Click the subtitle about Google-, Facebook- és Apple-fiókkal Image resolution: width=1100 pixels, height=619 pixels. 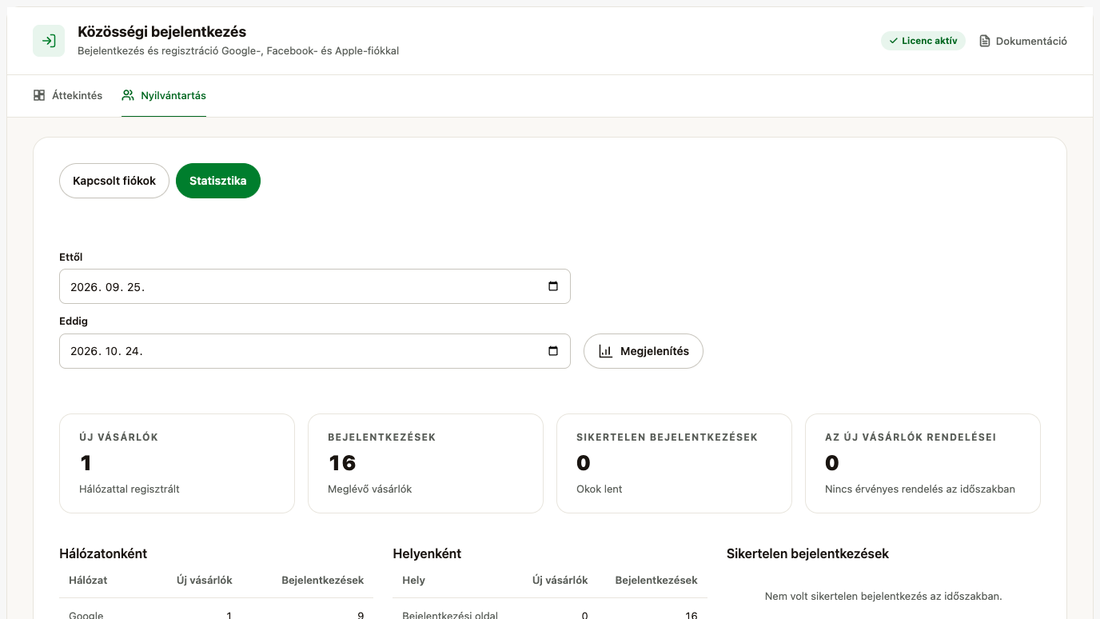239,51
